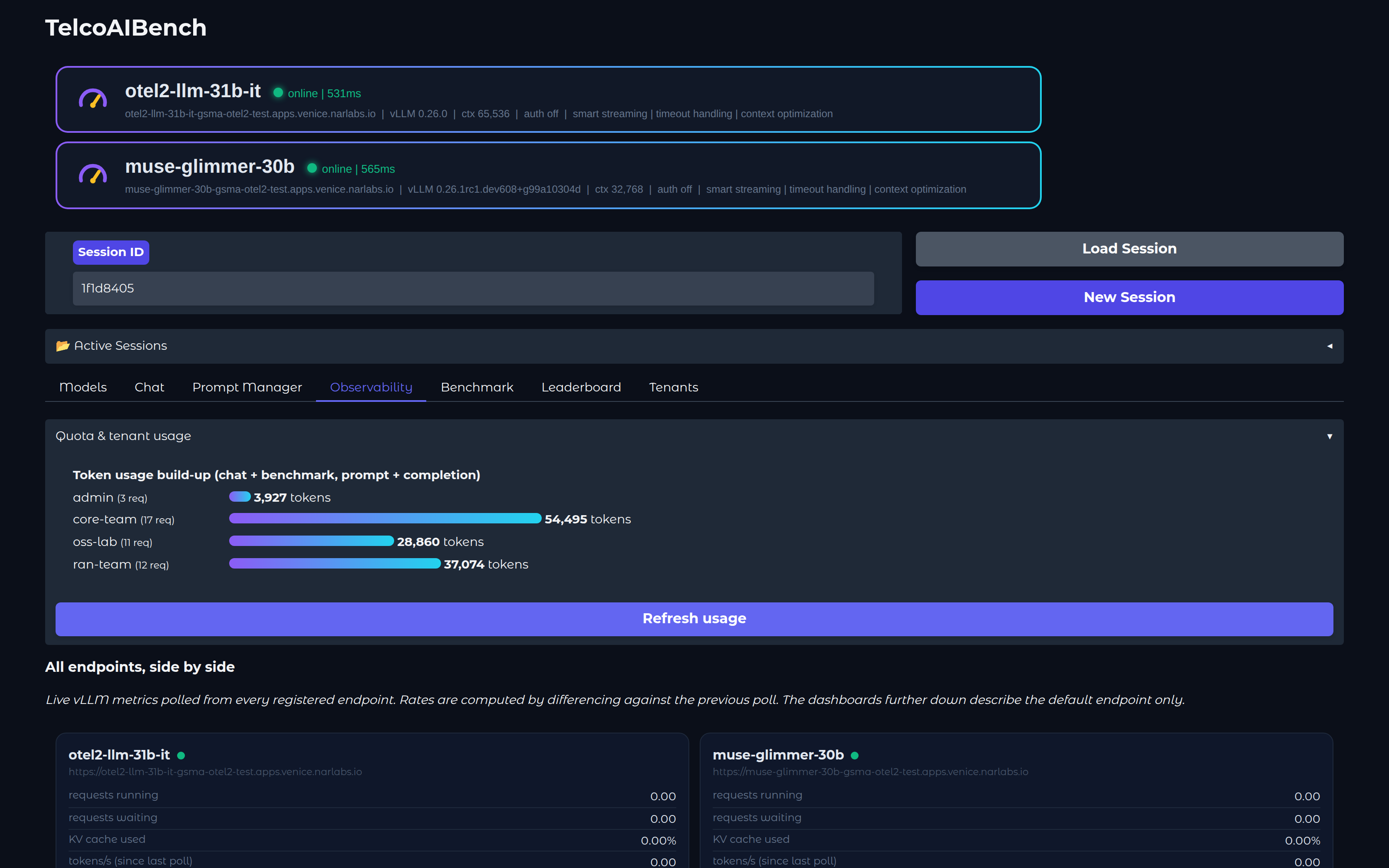
Task: Open otel2-llm-31b-it endpoint URL link
Action: (215, 772)
